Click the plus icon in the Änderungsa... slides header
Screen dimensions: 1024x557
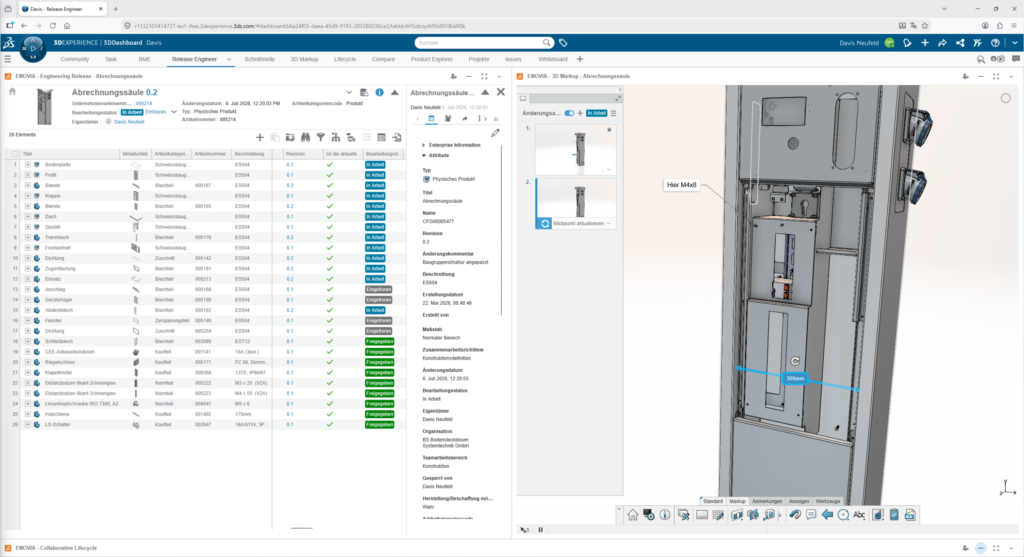[580, 113]
